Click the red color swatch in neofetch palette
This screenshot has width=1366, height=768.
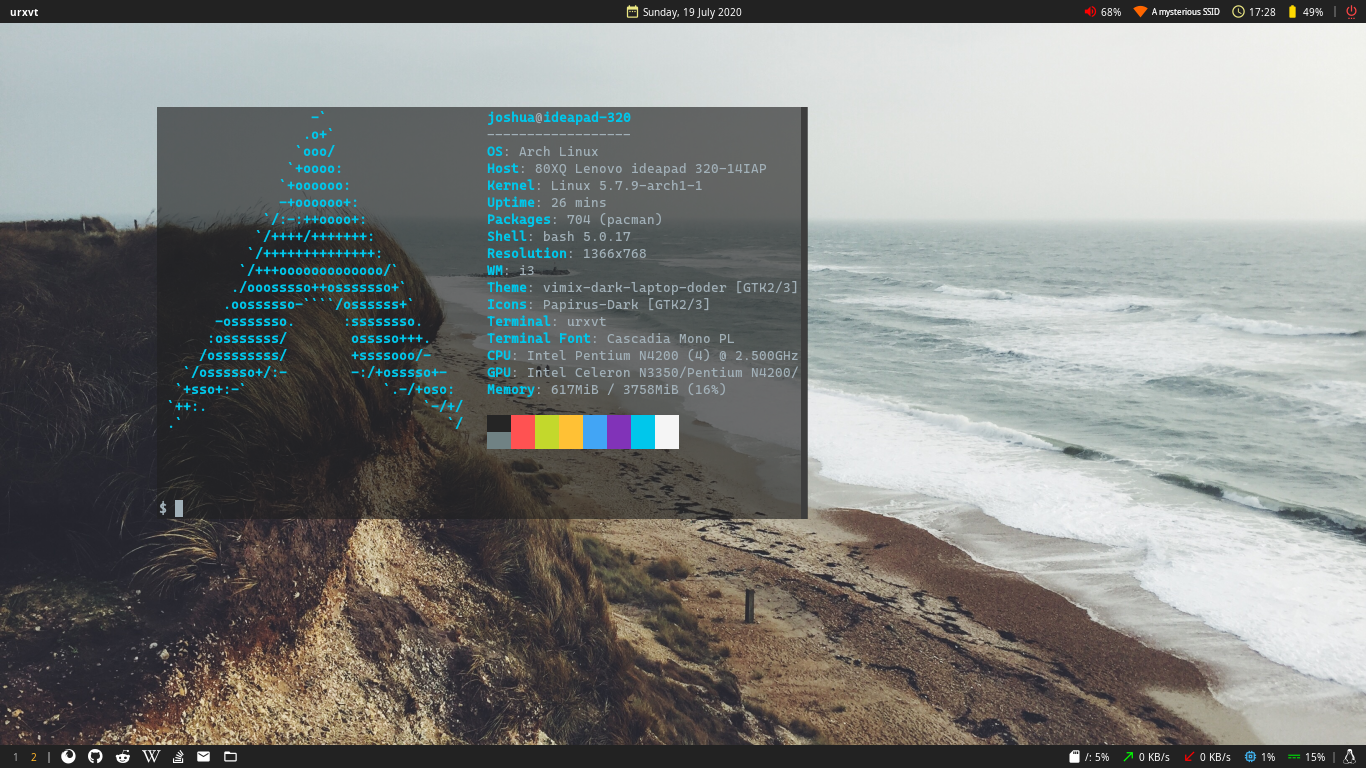click(x=523, y=432)
